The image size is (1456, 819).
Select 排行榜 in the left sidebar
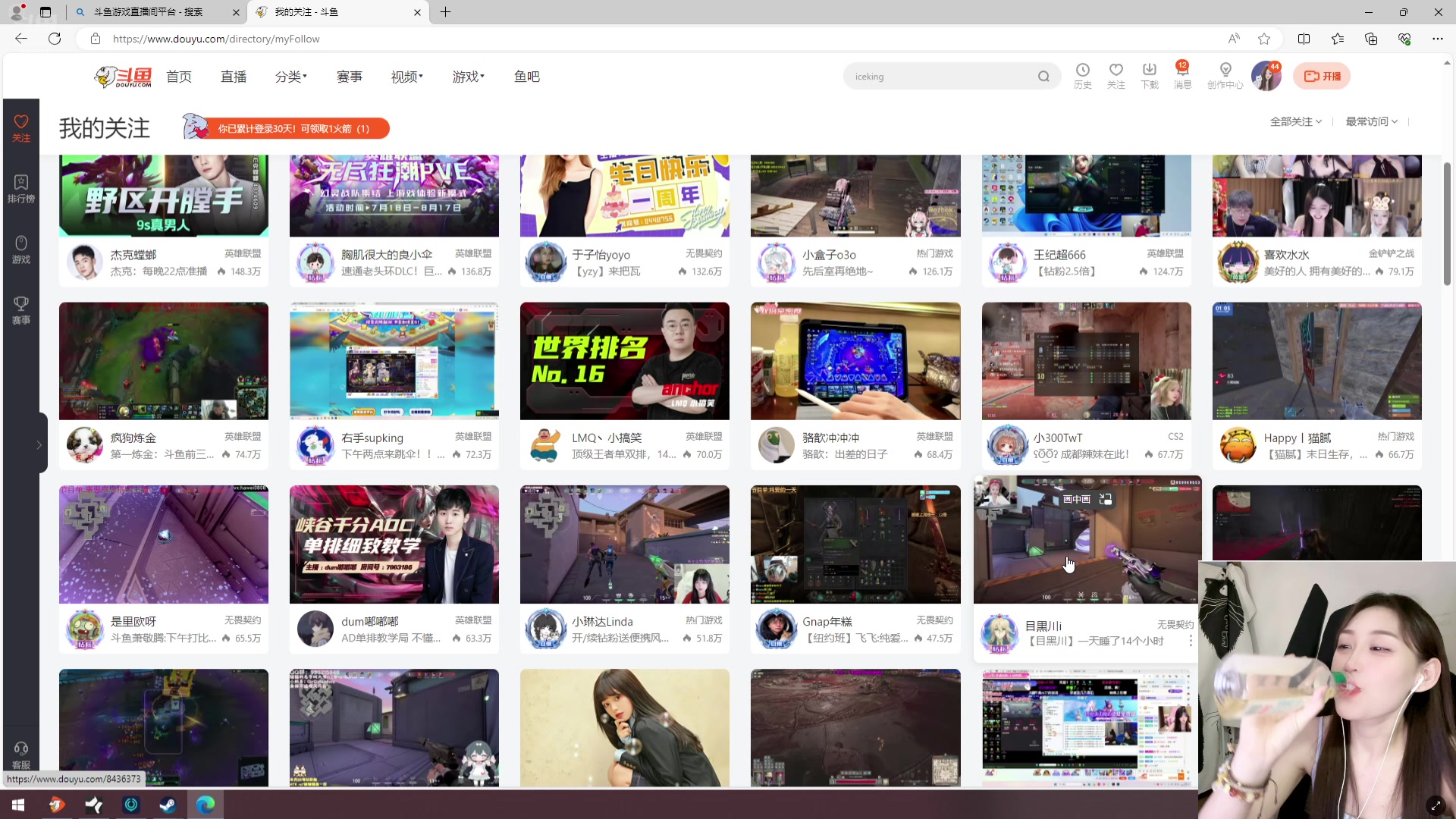[21, 189]
